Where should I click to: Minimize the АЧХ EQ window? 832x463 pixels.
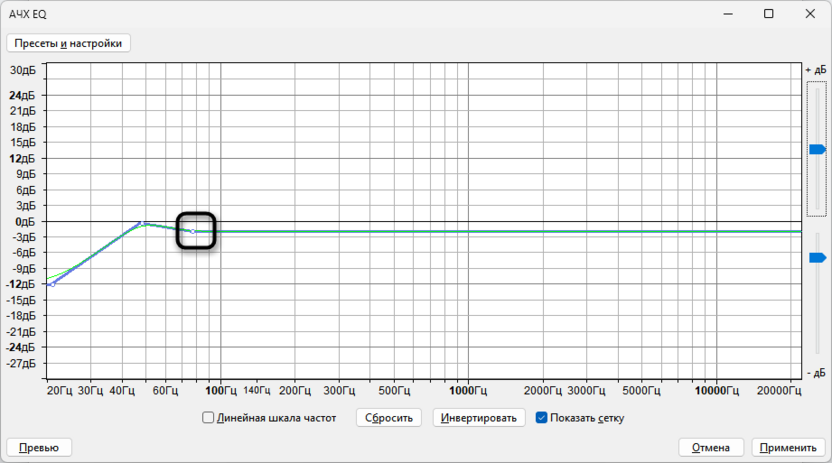[x=728, y=14]
